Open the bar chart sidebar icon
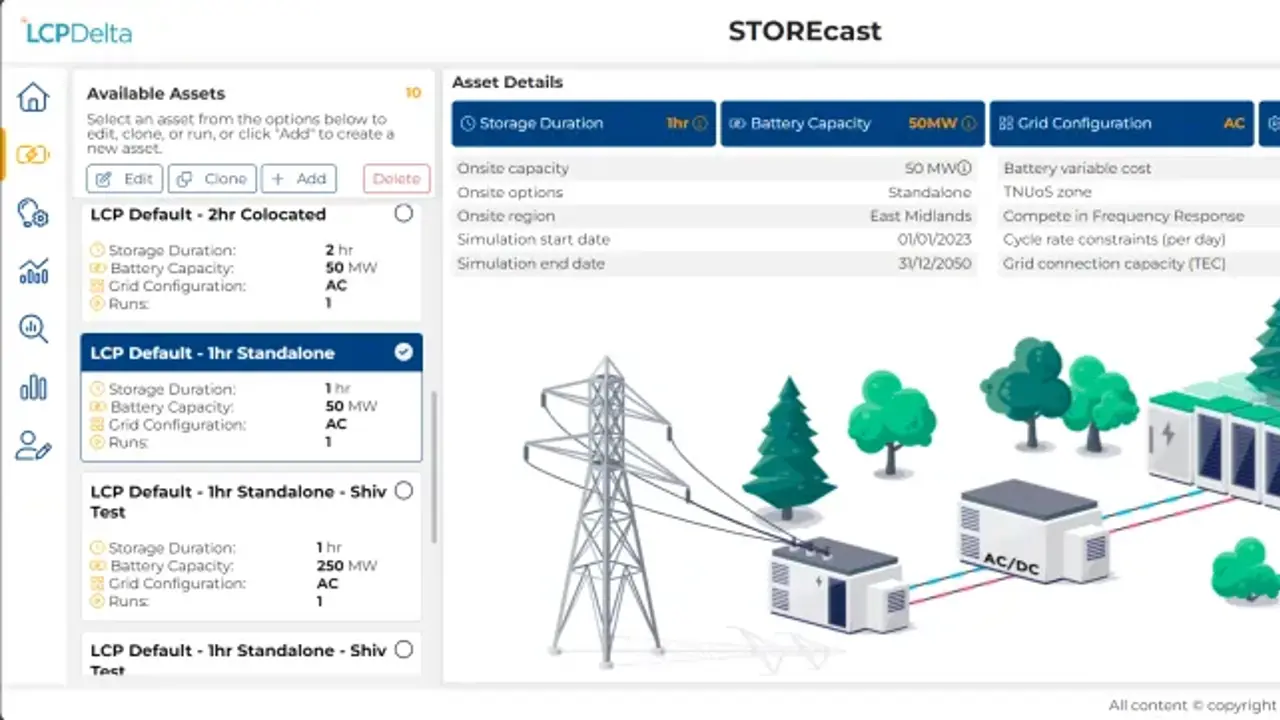The width and height of the screenshot is (1280, 720). click(33, 387)
